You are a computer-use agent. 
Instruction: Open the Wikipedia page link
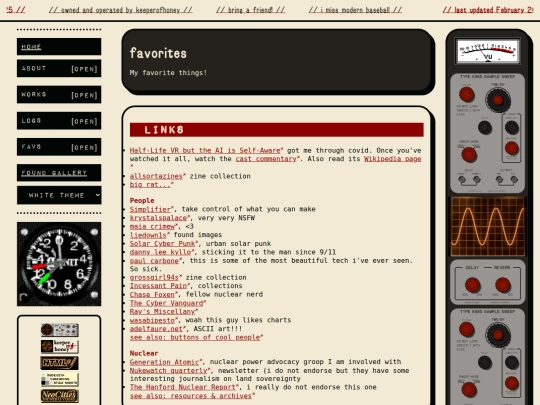[x=393, y=159]
